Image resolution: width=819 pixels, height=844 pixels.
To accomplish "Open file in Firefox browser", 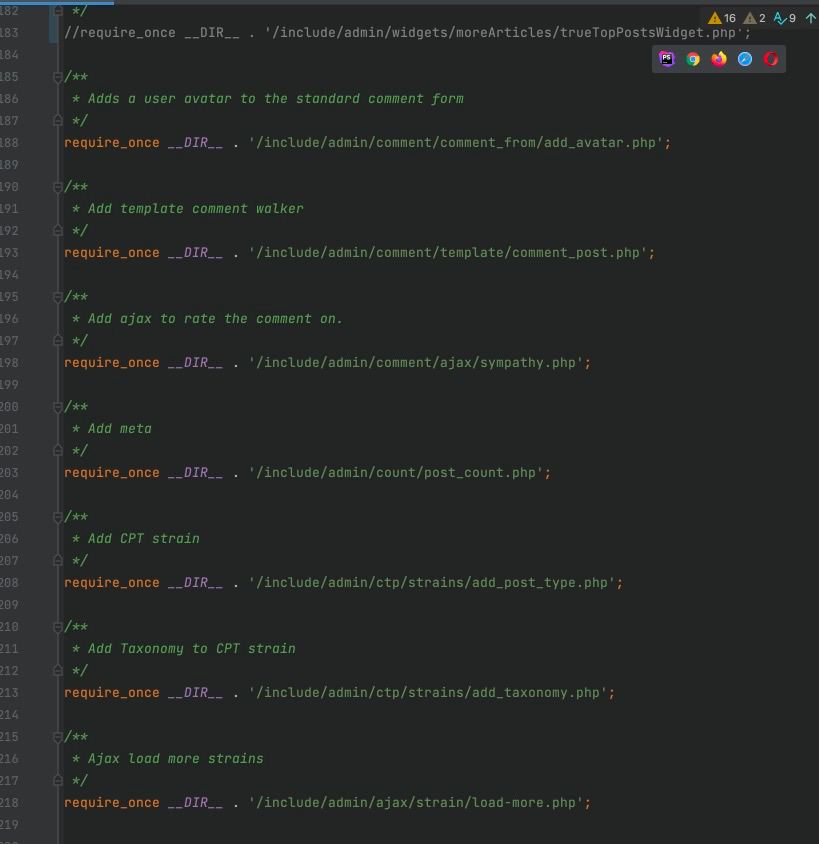I will (x=719, y=59).
